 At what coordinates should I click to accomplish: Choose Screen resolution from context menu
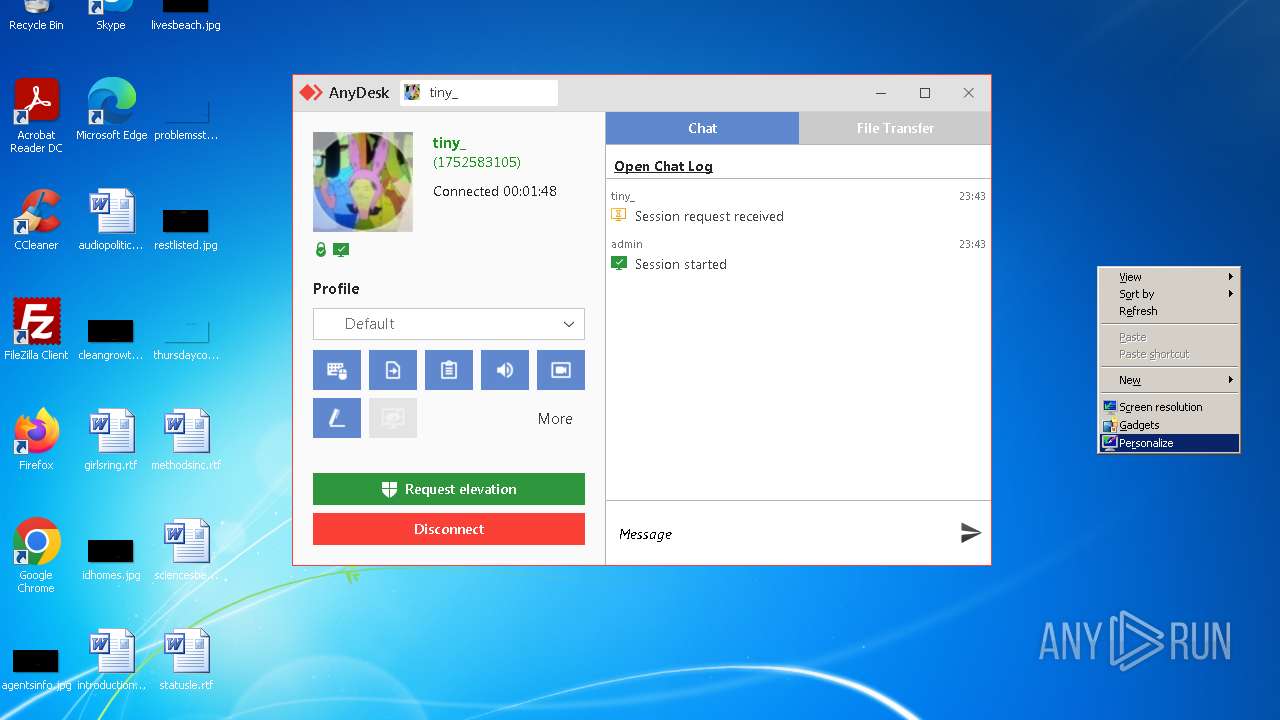click(x=1169, y=407)
